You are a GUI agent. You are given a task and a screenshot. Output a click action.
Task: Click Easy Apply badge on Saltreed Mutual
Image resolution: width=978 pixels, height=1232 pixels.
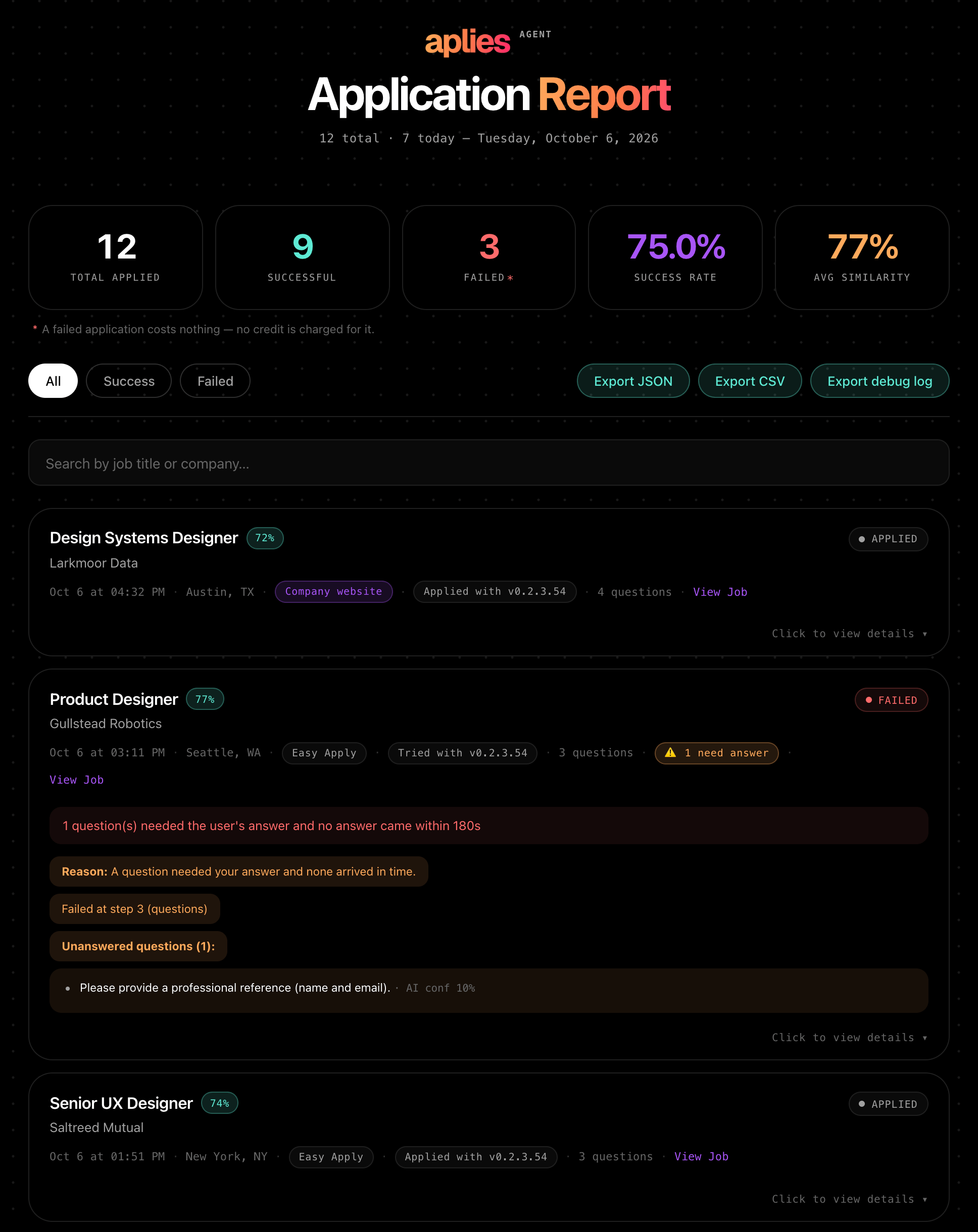tap(331, 1157)
